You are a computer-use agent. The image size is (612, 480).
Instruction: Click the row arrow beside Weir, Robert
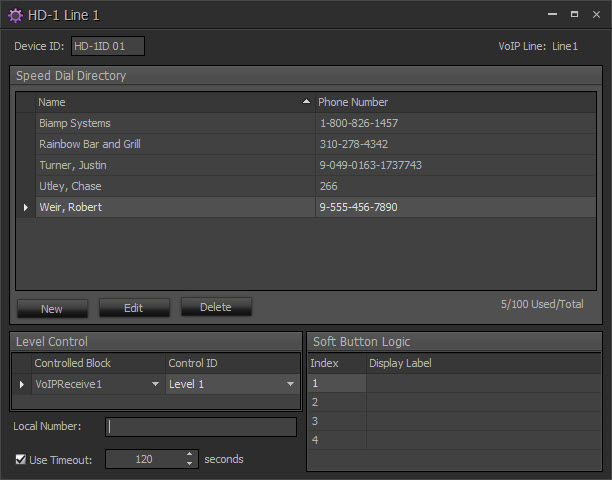click(25, 207)
